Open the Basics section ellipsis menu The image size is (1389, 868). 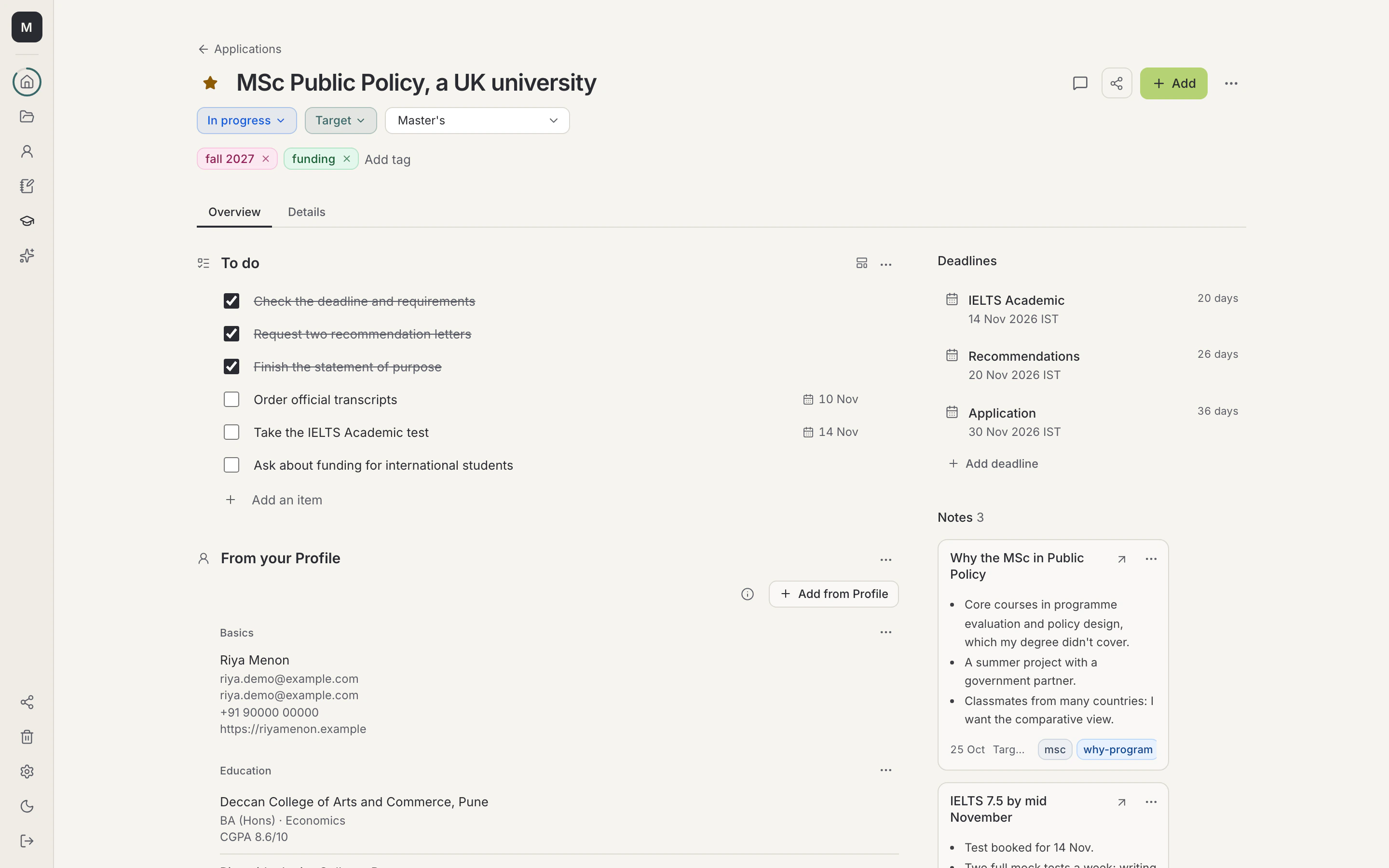(885, 632)
